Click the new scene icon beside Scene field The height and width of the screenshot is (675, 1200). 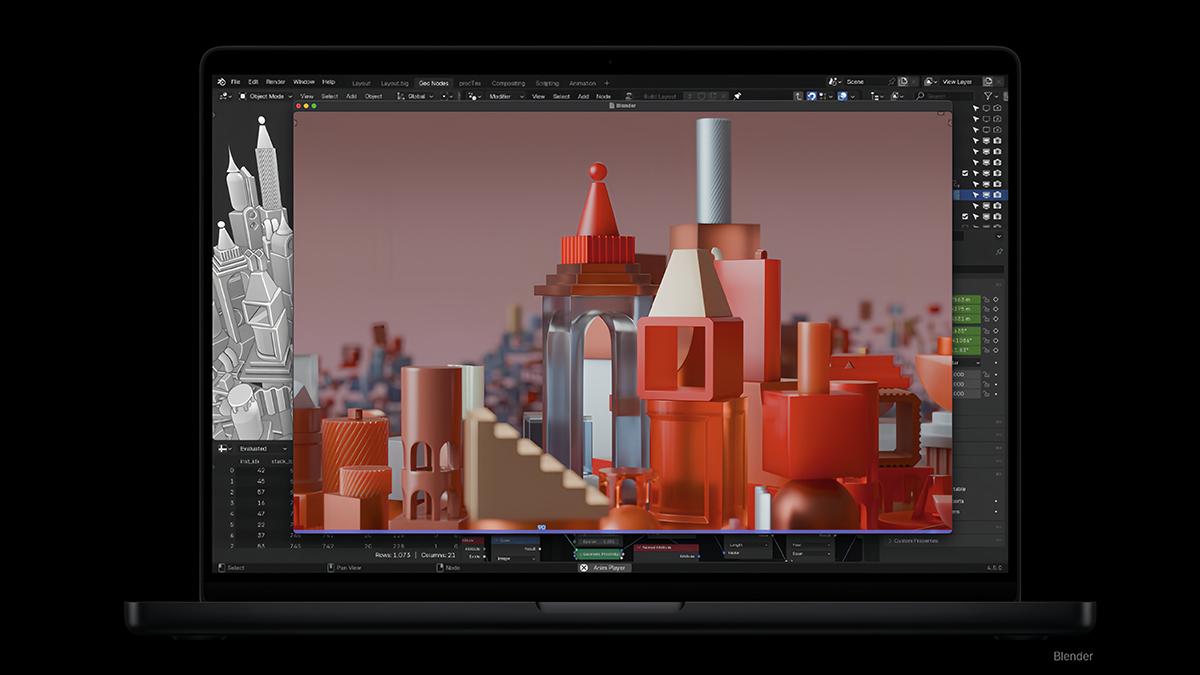[x=902, y=82]
